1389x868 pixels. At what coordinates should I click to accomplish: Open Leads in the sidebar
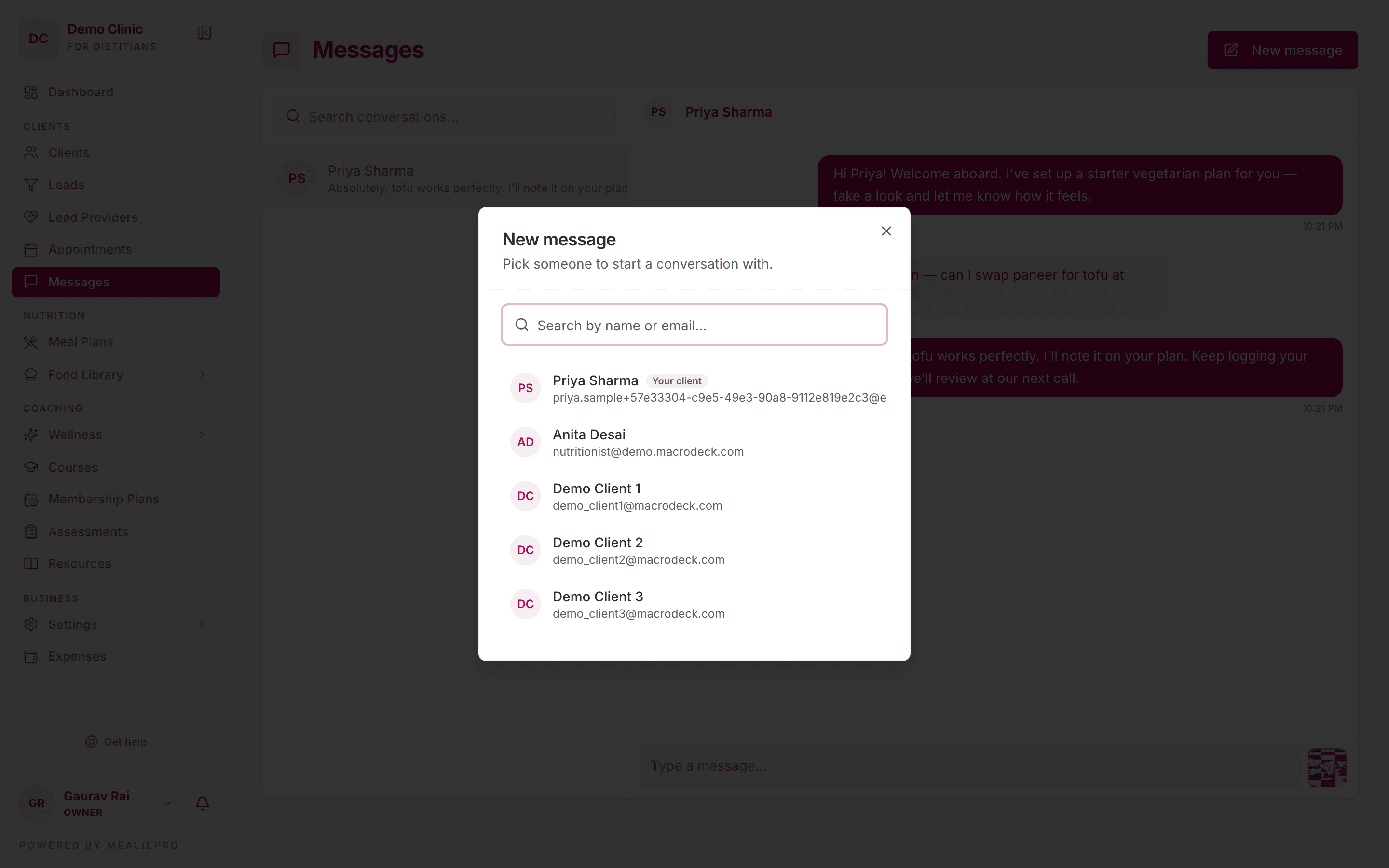click(x=115, y=185)
